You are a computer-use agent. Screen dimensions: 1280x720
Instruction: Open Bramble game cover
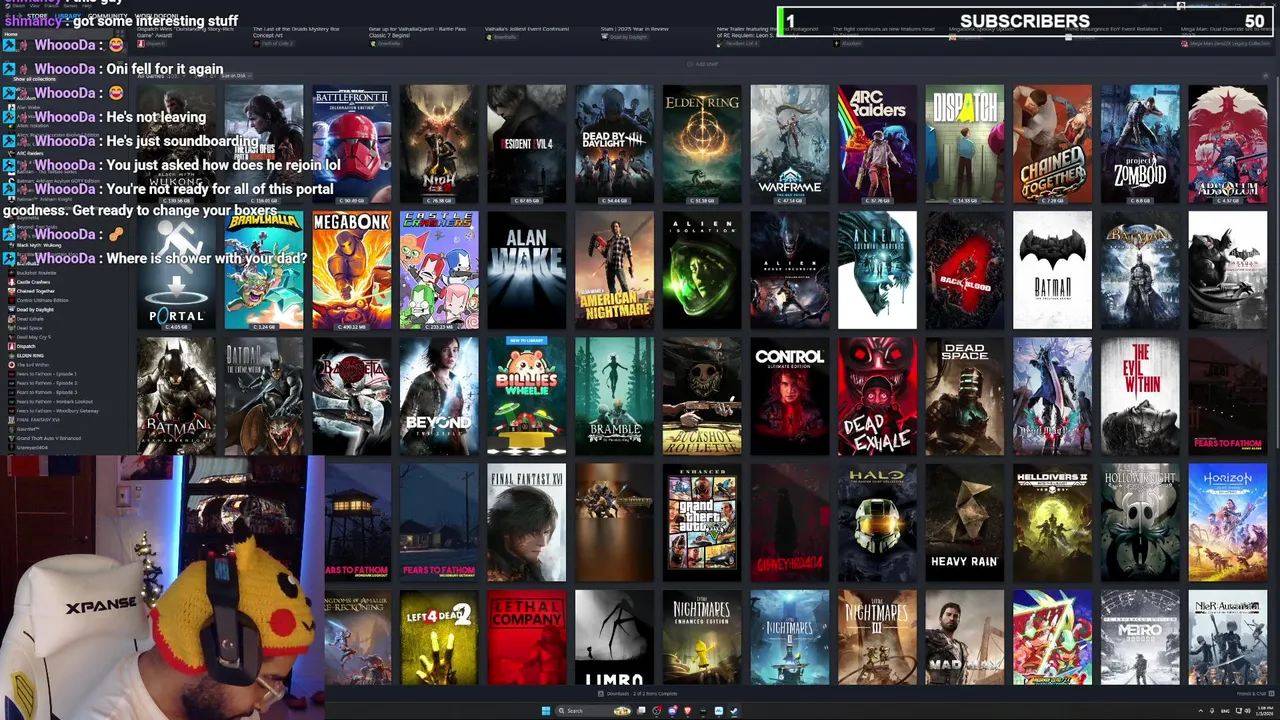pyautogui.click(x=614, y=396)
